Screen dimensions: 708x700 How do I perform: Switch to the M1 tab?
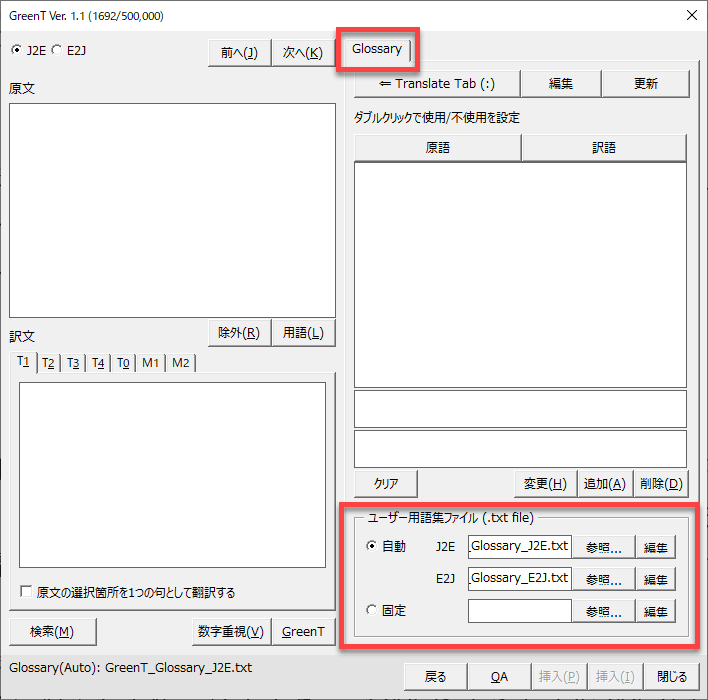pyautogui.click(x=150, y=363)
